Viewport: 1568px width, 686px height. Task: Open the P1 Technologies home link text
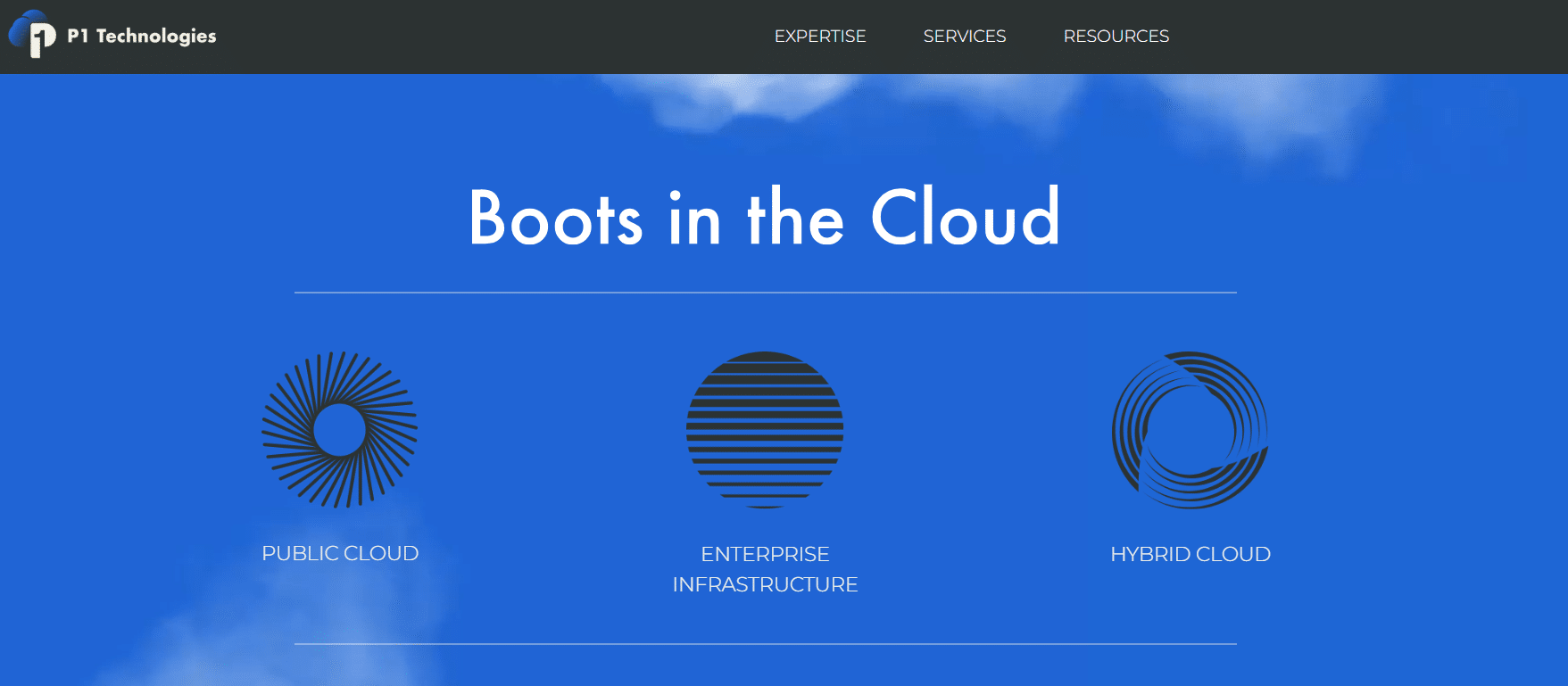click(x=142, y=37)
